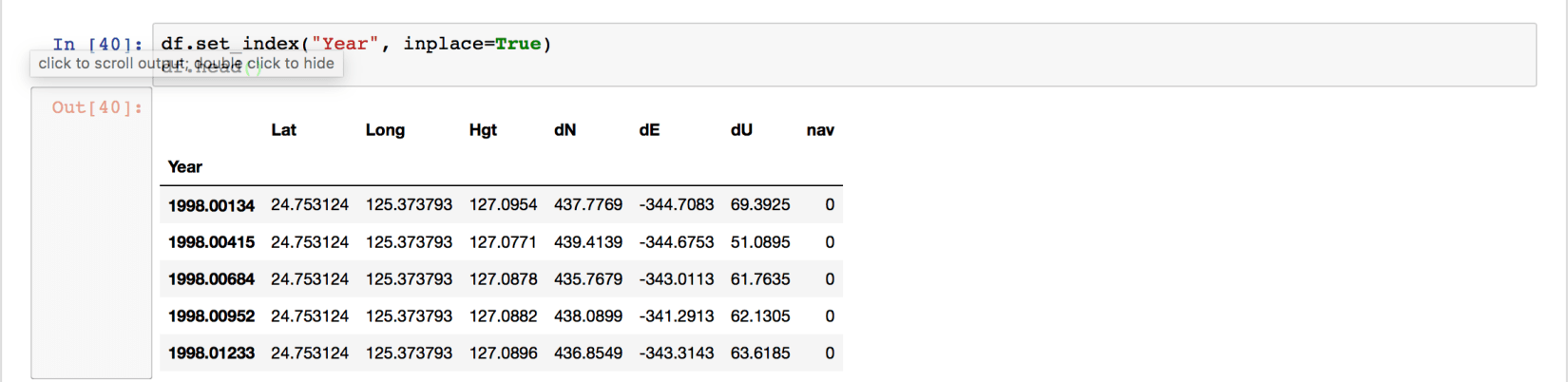Click Hgt value 127.0896
The height and width of the screenshot is (382, 1568).
(x=503, y=353)
